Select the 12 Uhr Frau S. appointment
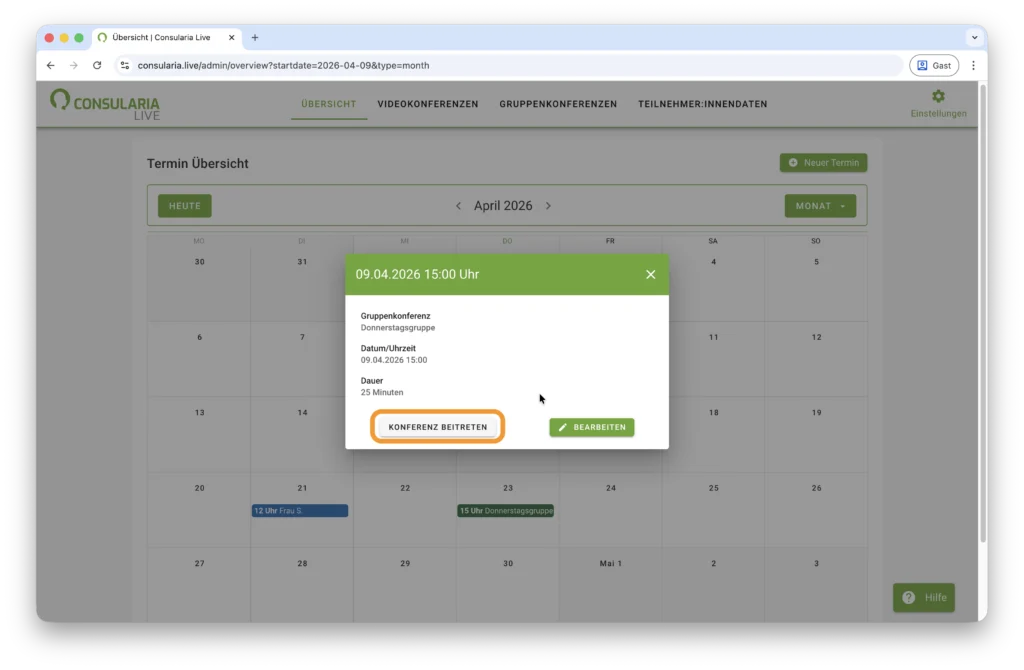Viewport: 1024px width, 670px height. [299, 511]
